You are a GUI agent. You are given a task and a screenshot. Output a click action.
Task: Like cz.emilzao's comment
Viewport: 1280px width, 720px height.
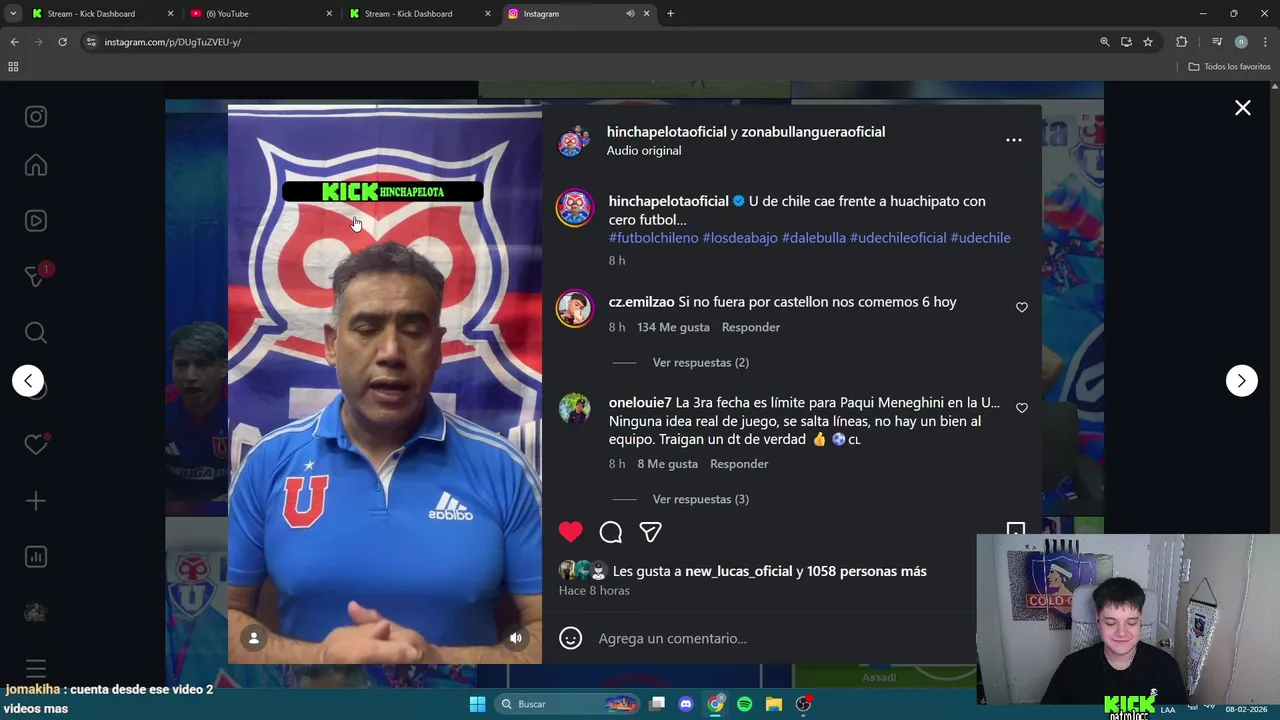(1021, 307)
